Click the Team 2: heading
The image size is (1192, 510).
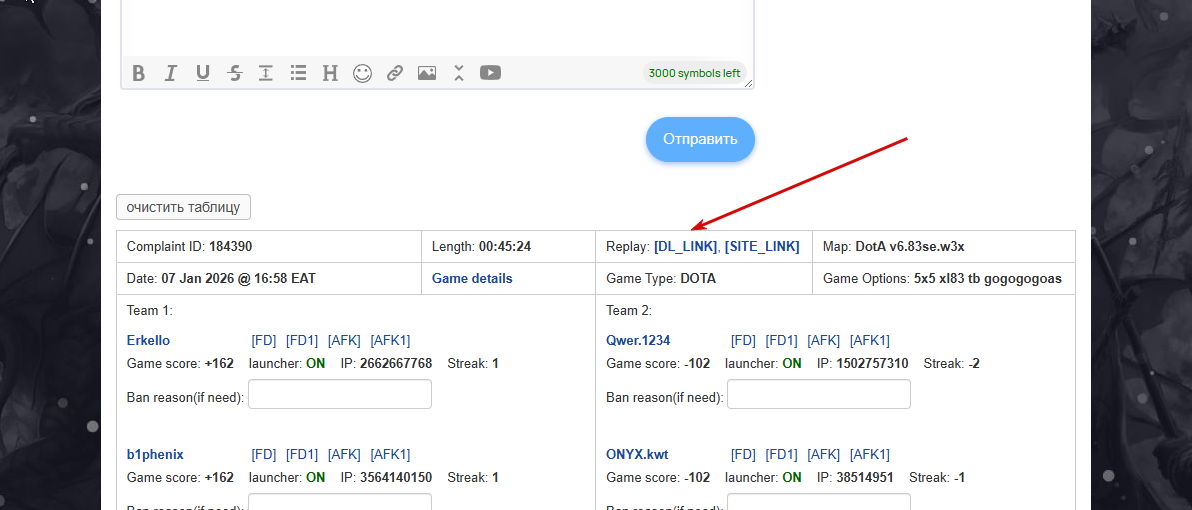tap(629, 310)
